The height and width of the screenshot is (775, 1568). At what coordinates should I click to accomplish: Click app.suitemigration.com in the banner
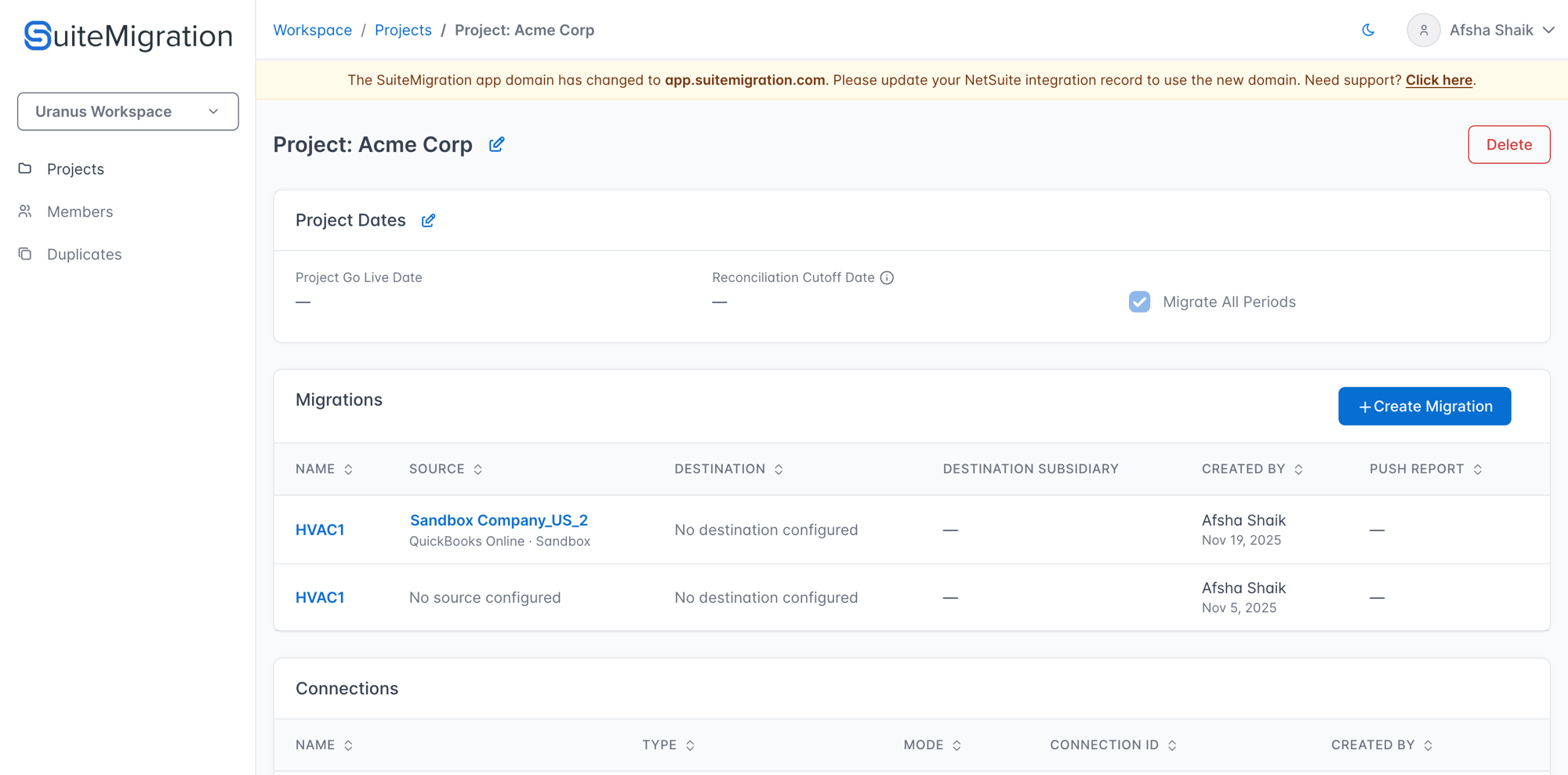coord(745,80)
